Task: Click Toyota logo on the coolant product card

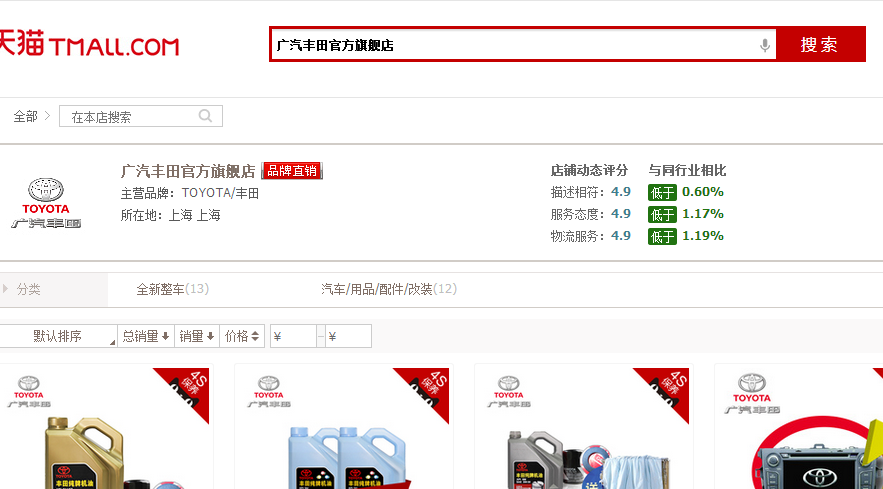Action: [x=269, y=391]
